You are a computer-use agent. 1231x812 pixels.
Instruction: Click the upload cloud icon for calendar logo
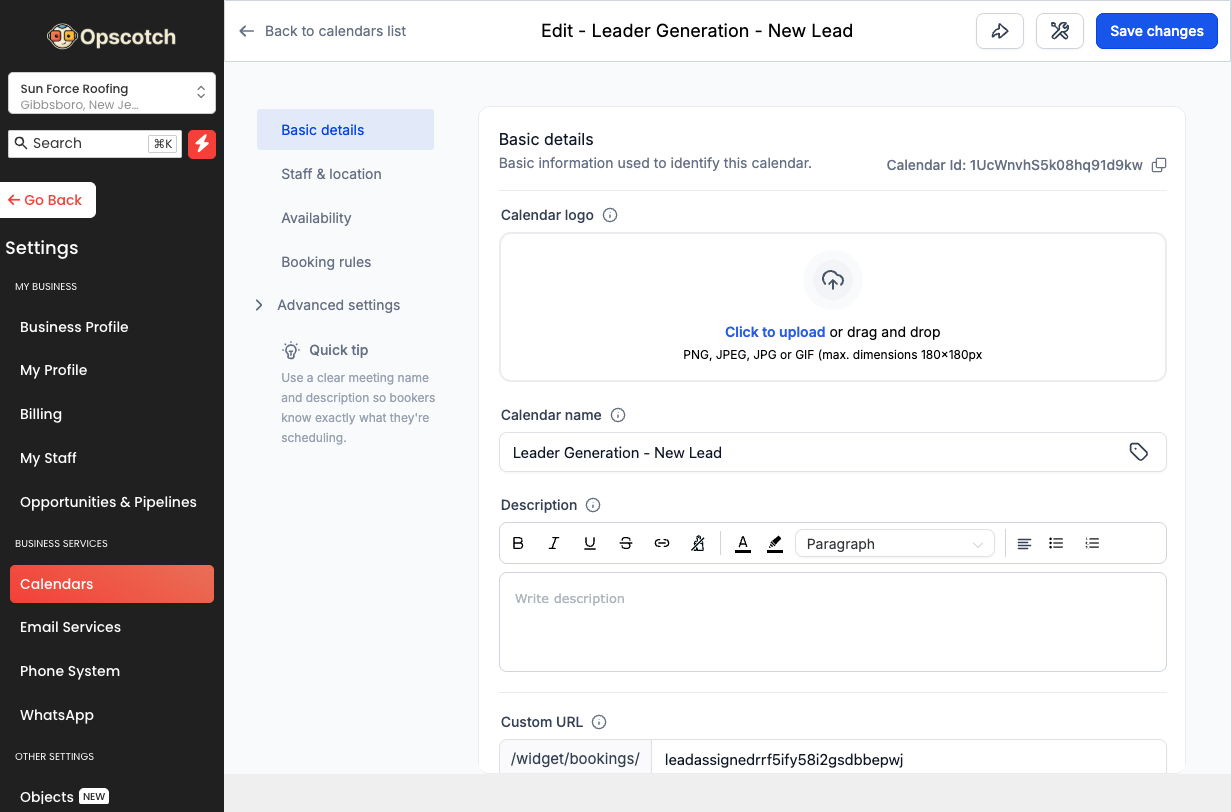pyautogui.click(x=832, y=280)
